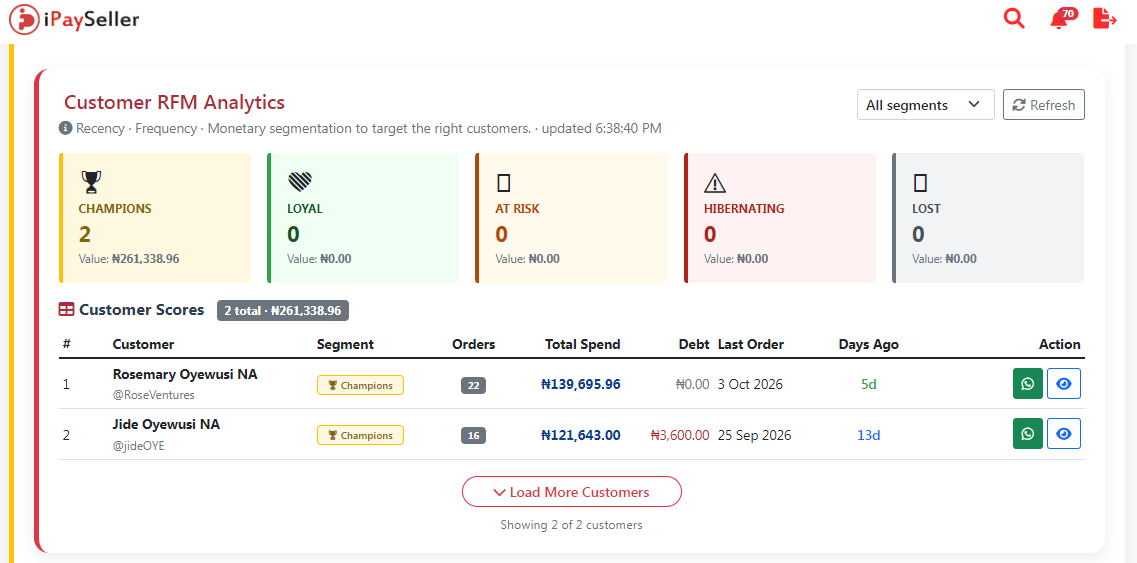Screen dimensions: 1137x563
Task: Message Jide Oyewusi via WhatsApp icon
Action: point(1028,433)
